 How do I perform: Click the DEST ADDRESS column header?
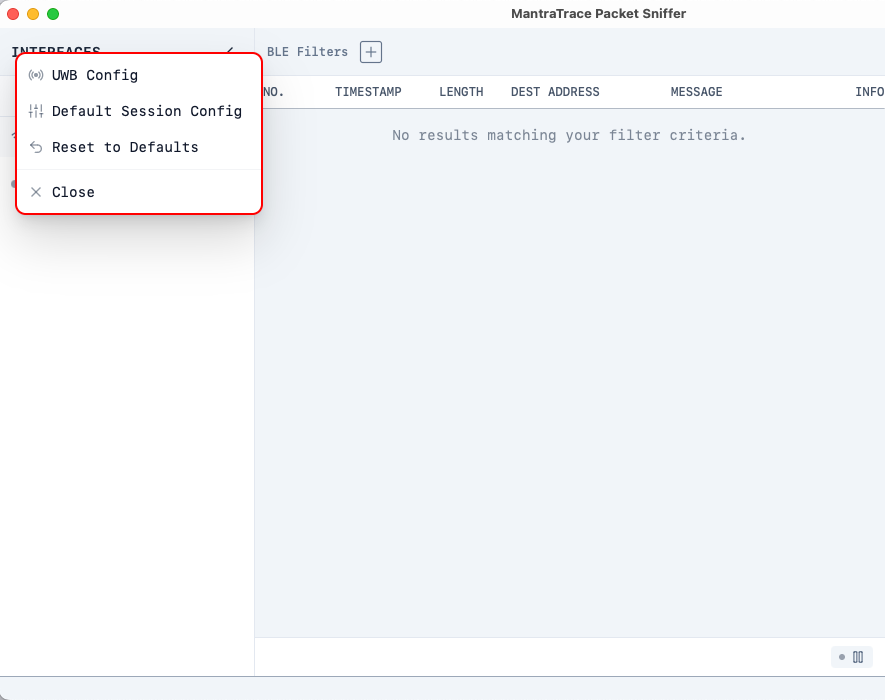[555, 91]
